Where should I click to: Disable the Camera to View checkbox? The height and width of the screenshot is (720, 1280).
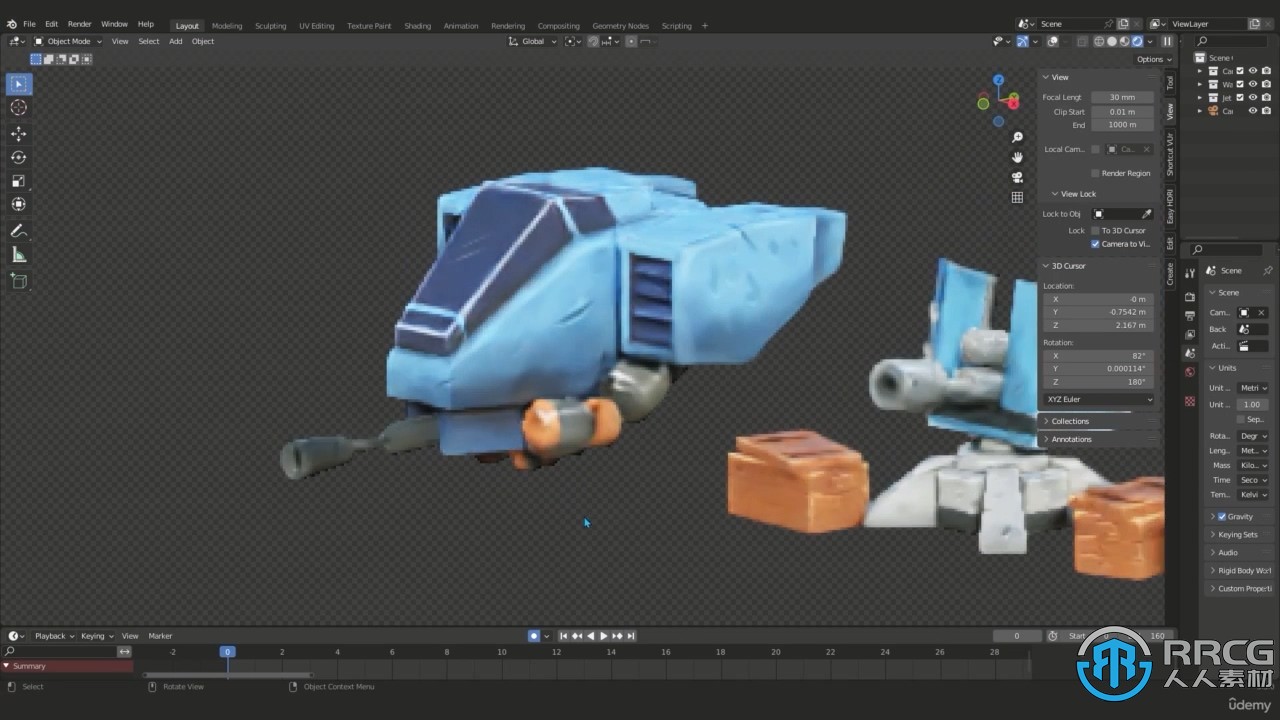[x=1095, y=244]
